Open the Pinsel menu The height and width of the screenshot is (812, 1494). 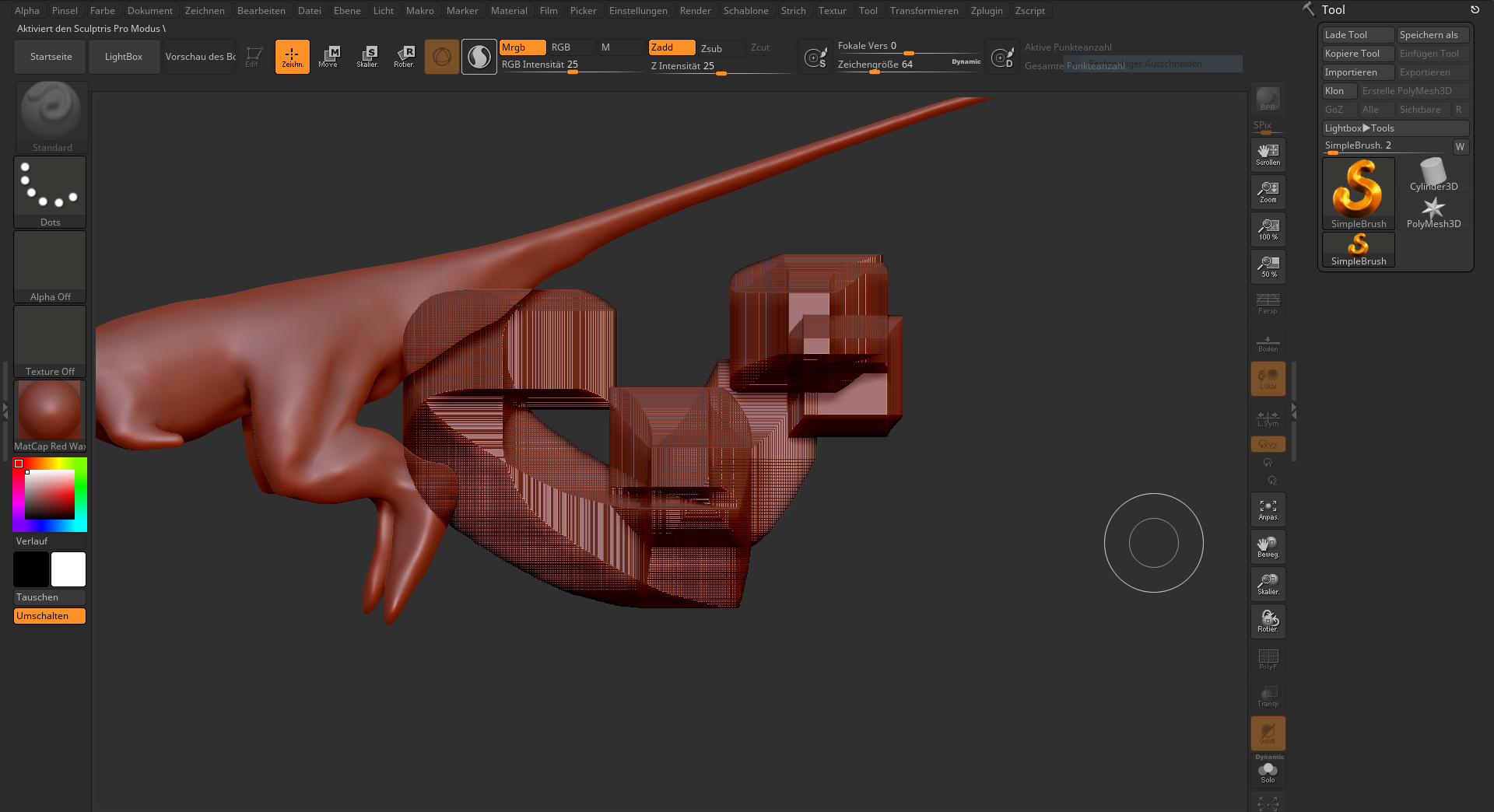click(x=65, y=10)
